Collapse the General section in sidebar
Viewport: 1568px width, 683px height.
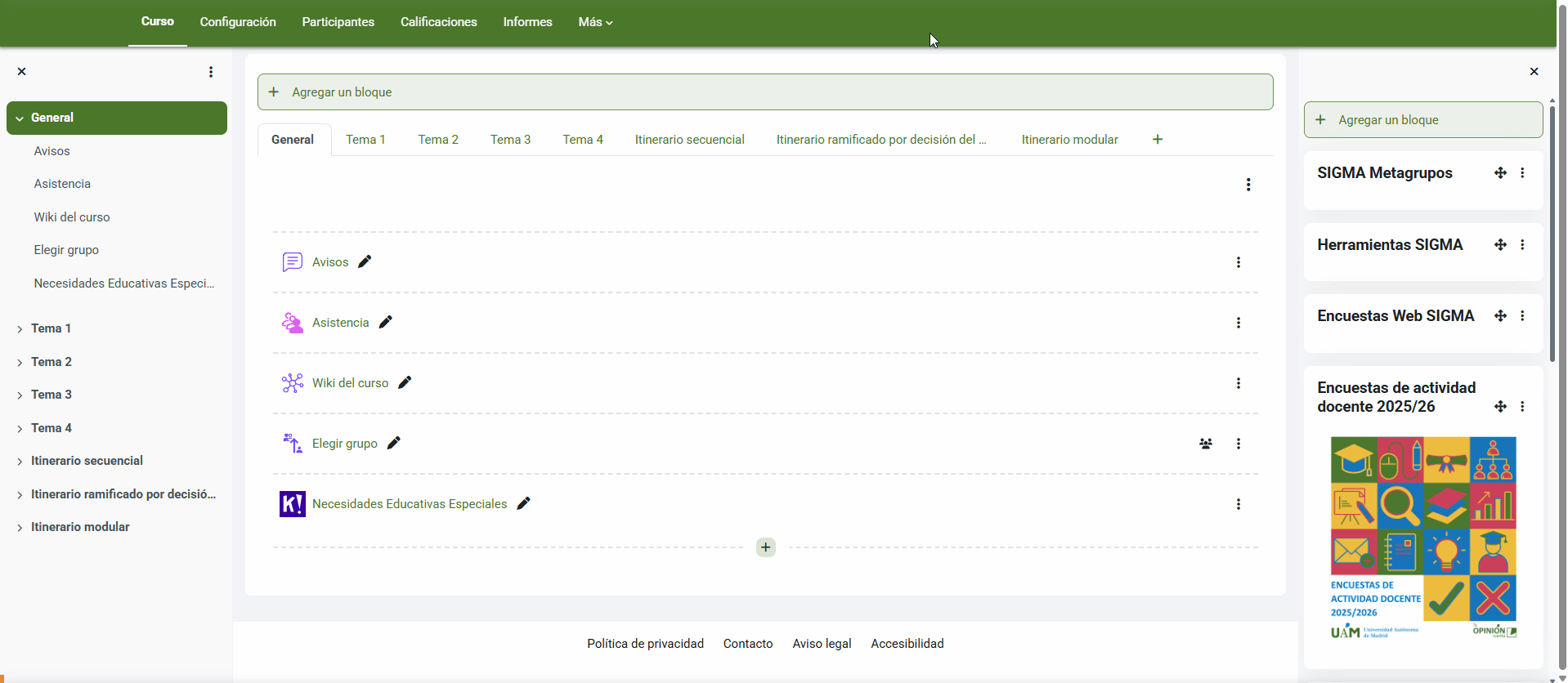pyautogui.click(x=20, y=118)
